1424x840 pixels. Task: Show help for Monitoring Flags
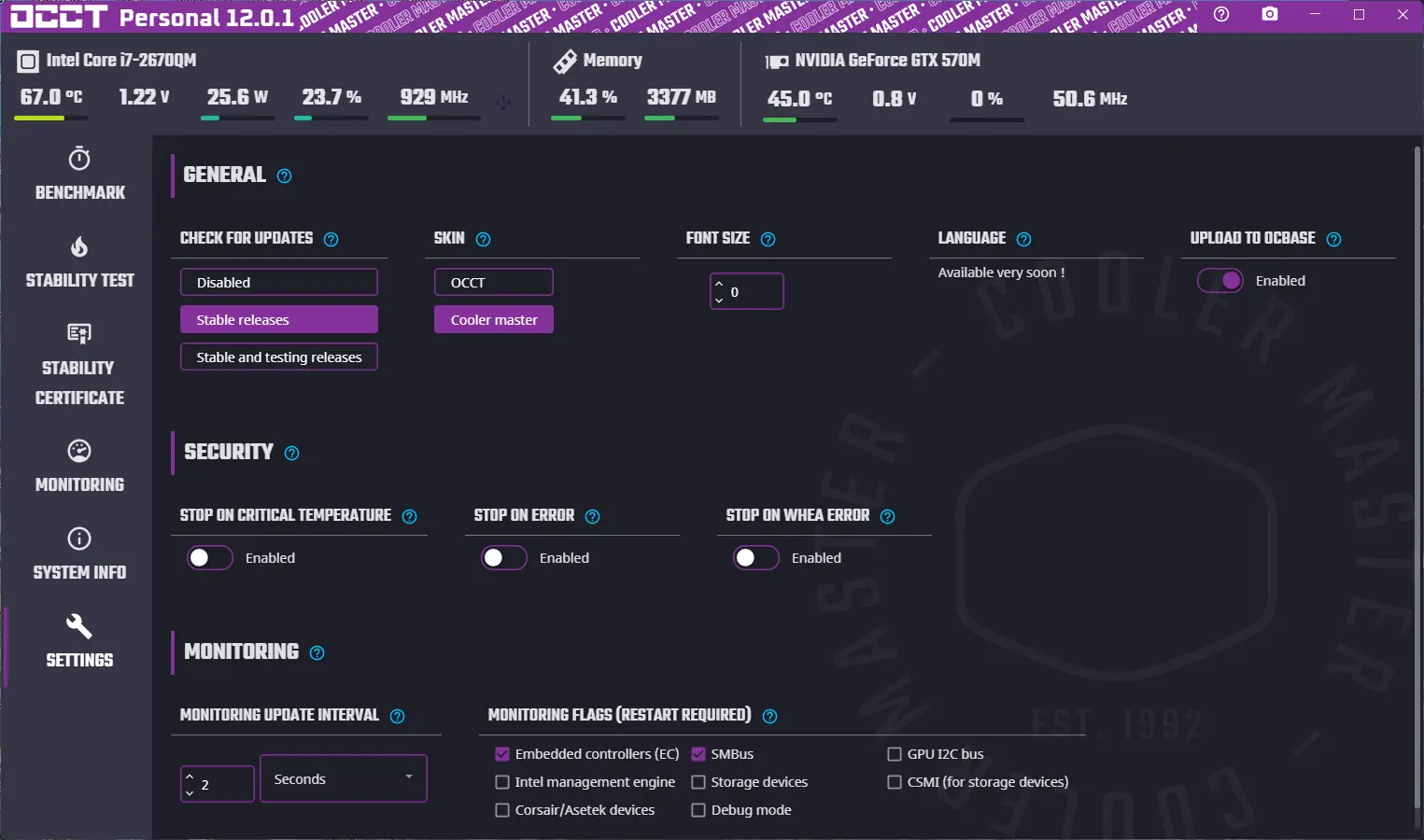(769, 717)
